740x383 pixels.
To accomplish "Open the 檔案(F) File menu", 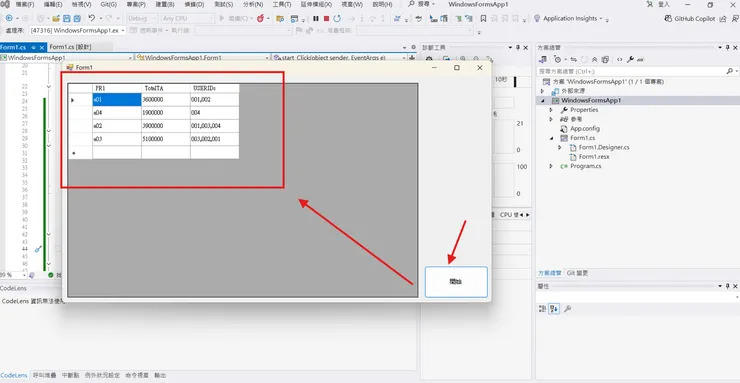I will coord(25,4).
